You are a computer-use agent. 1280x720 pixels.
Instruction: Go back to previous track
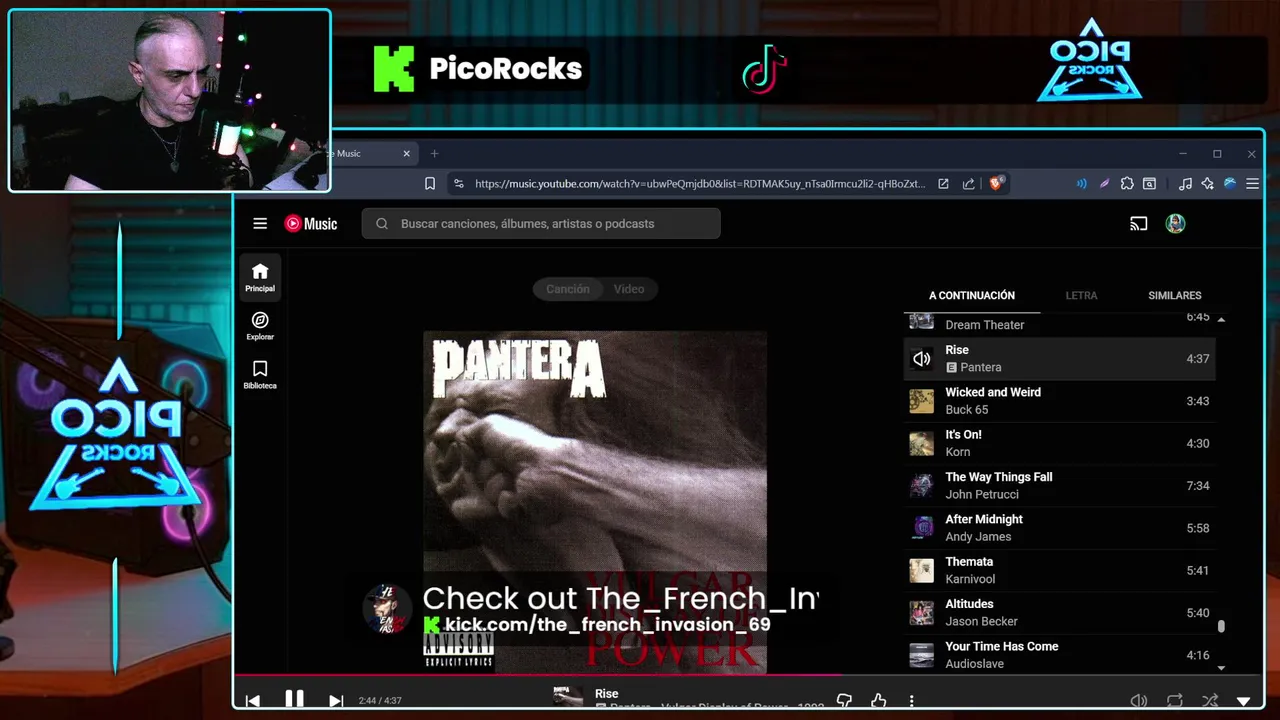[252, 701]
